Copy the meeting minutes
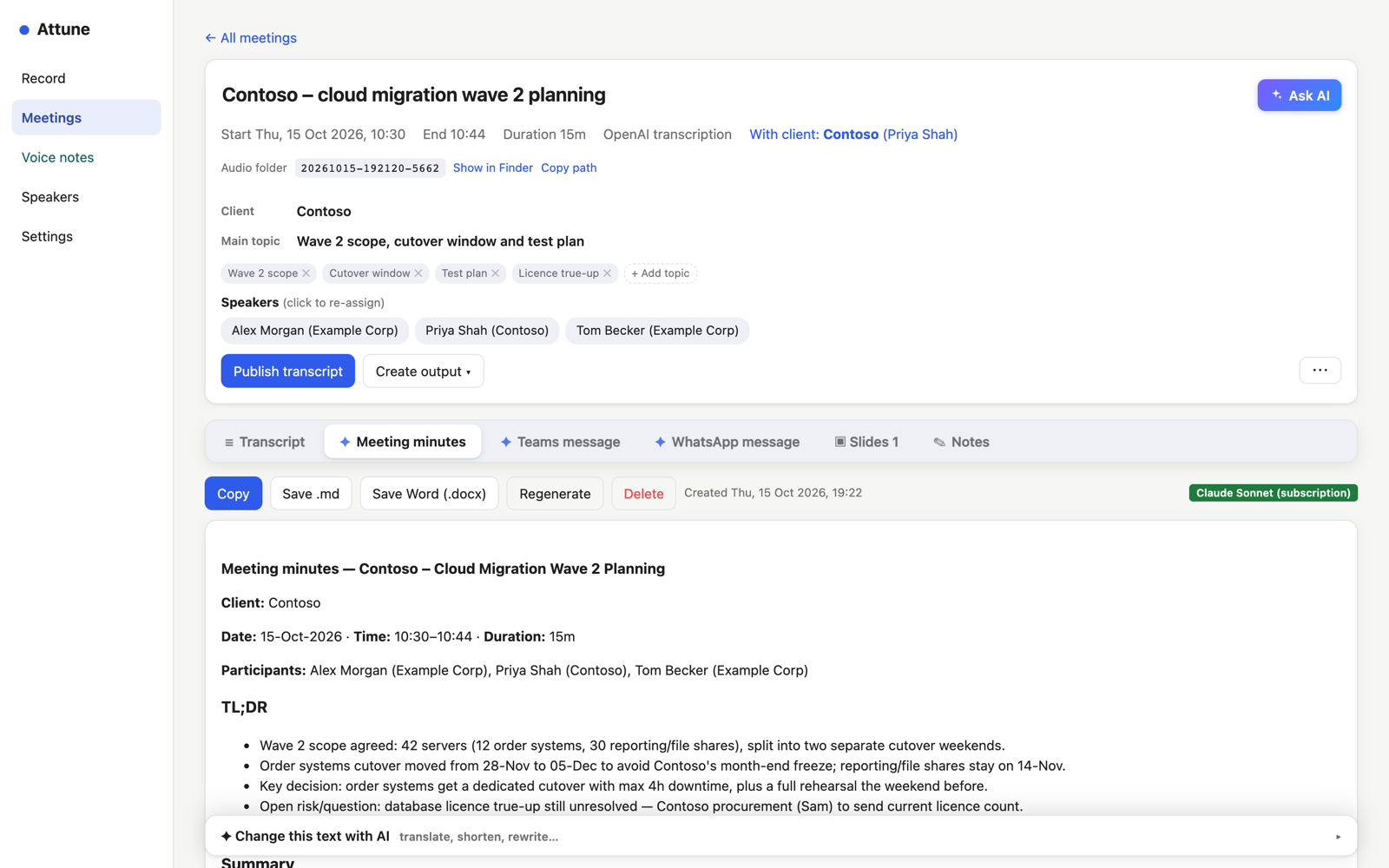The height and width of the screenshot is (868, 1389). click(x=233, y=494)
